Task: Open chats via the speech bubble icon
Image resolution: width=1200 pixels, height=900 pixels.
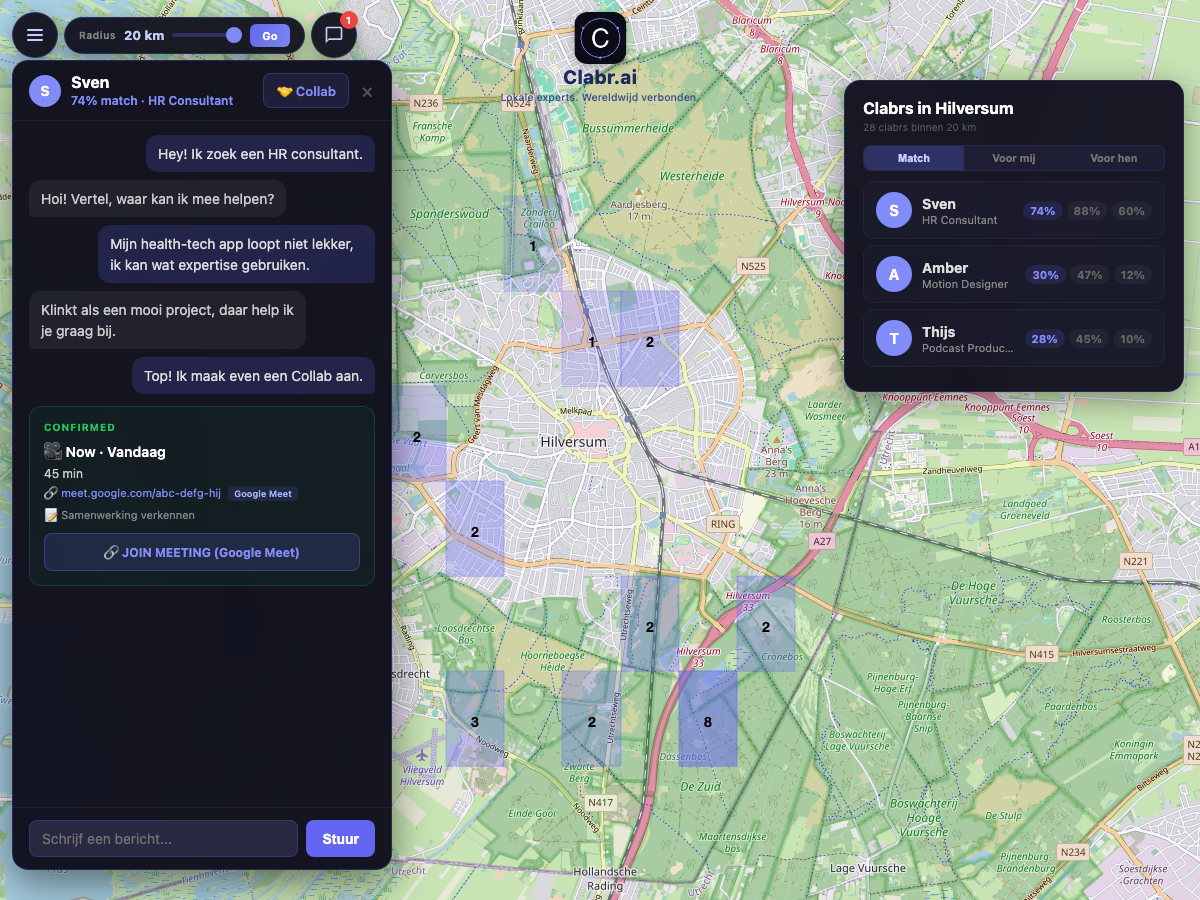Action: pos(334,35)
